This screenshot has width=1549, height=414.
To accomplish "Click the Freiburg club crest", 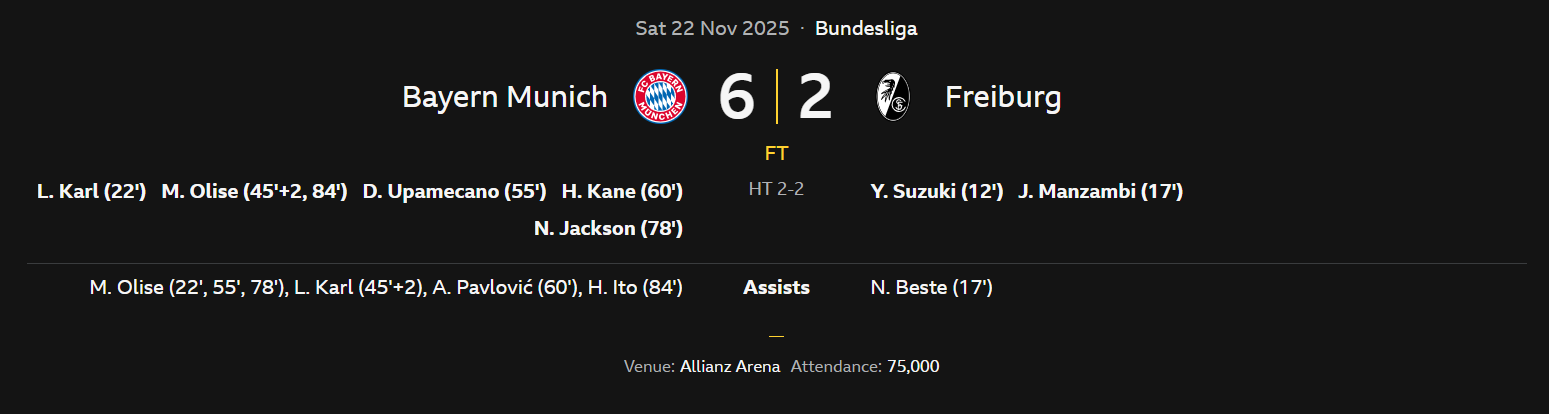I will click(x=892, y=97).
